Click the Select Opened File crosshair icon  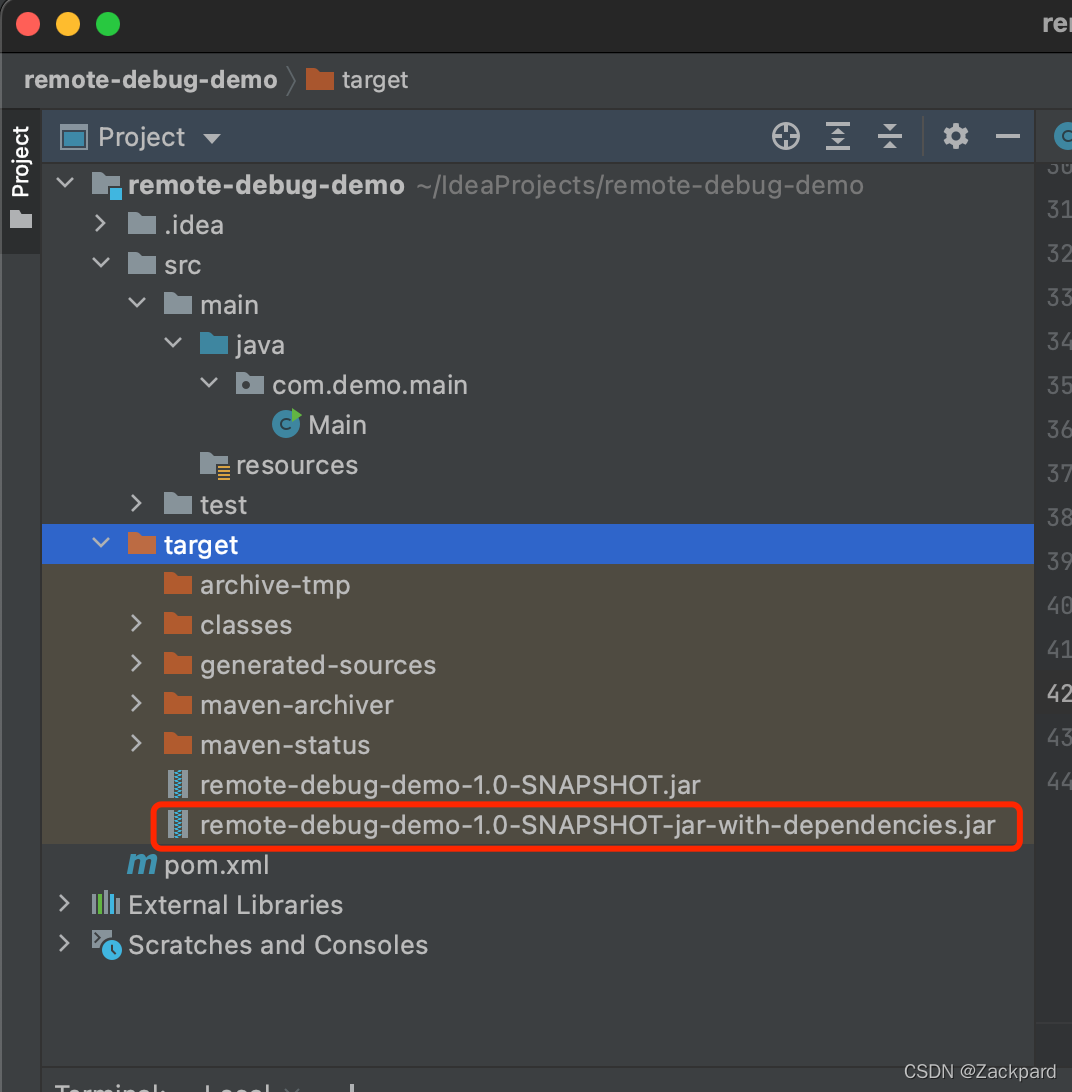point(786,136)
